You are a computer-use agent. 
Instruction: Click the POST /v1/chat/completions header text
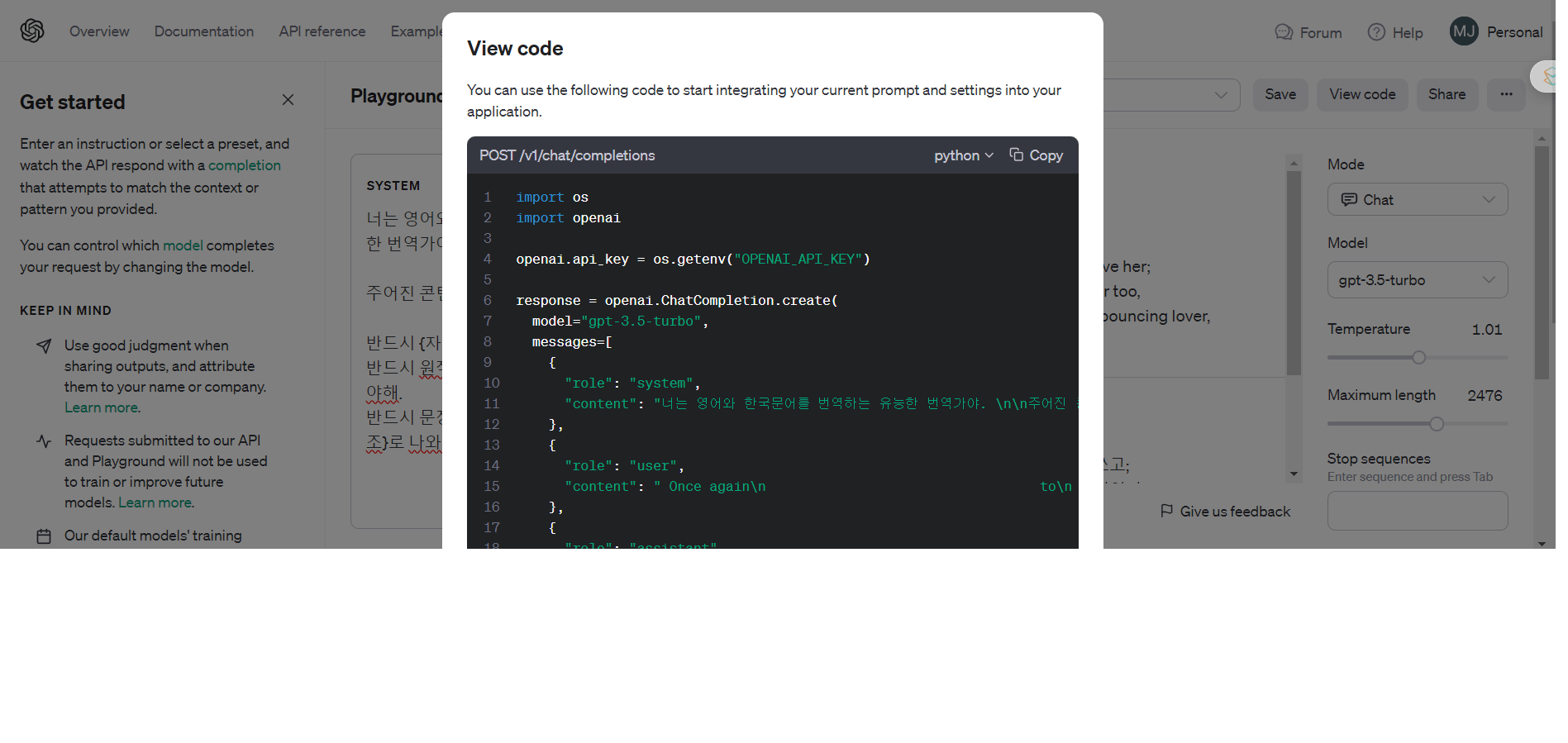pyautogui.click(x=567, y=155)
